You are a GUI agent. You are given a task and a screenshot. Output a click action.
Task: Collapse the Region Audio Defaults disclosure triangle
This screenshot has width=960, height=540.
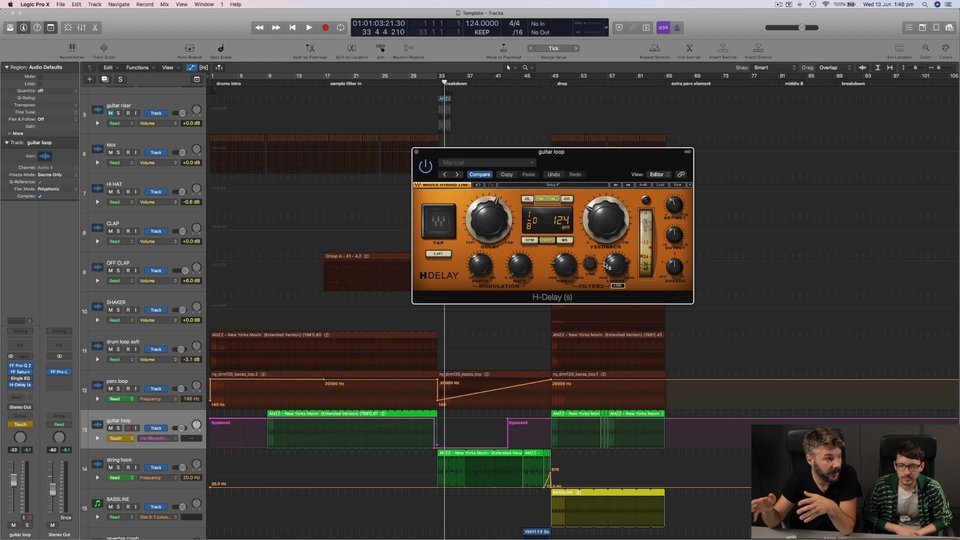[7, 67]
